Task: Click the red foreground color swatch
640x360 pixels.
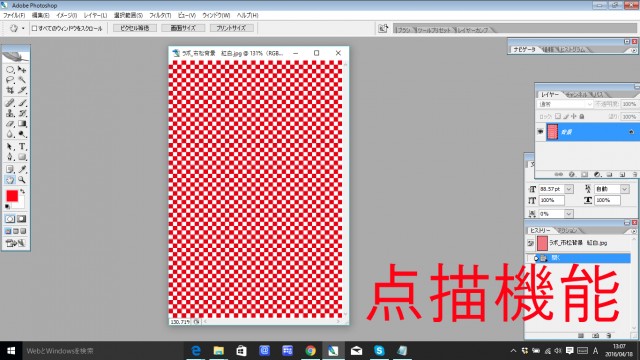Action: coord(12,196)
